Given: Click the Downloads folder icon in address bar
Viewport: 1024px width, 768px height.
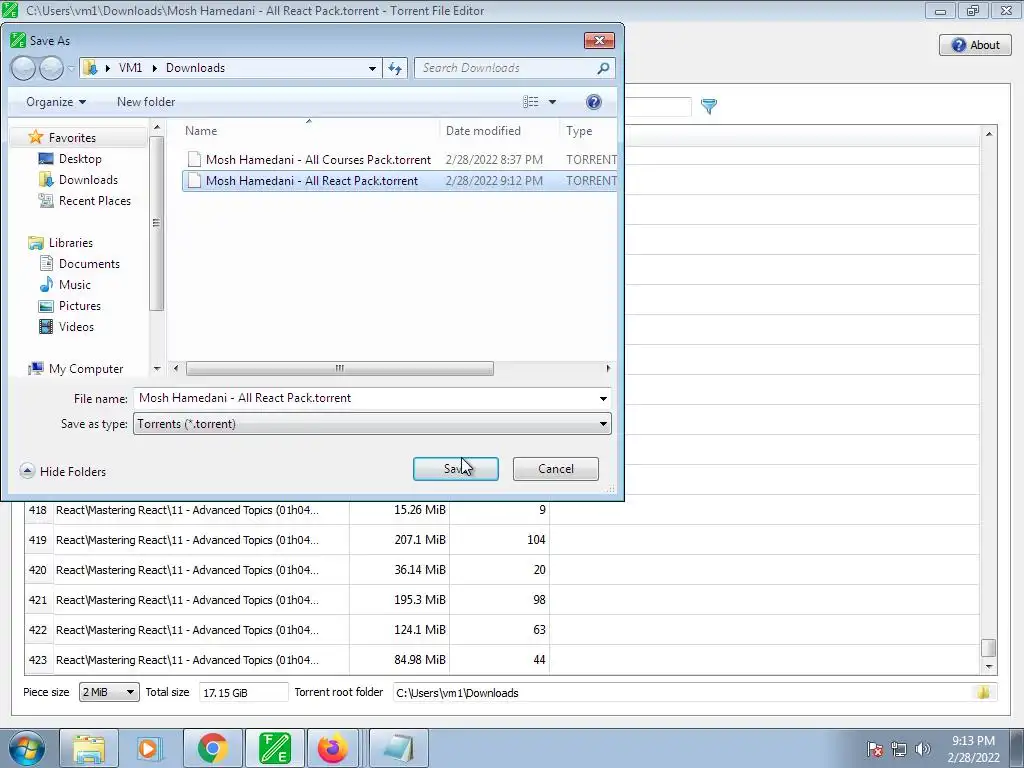Looking at the screenshot, I should (x=91, y=68).
